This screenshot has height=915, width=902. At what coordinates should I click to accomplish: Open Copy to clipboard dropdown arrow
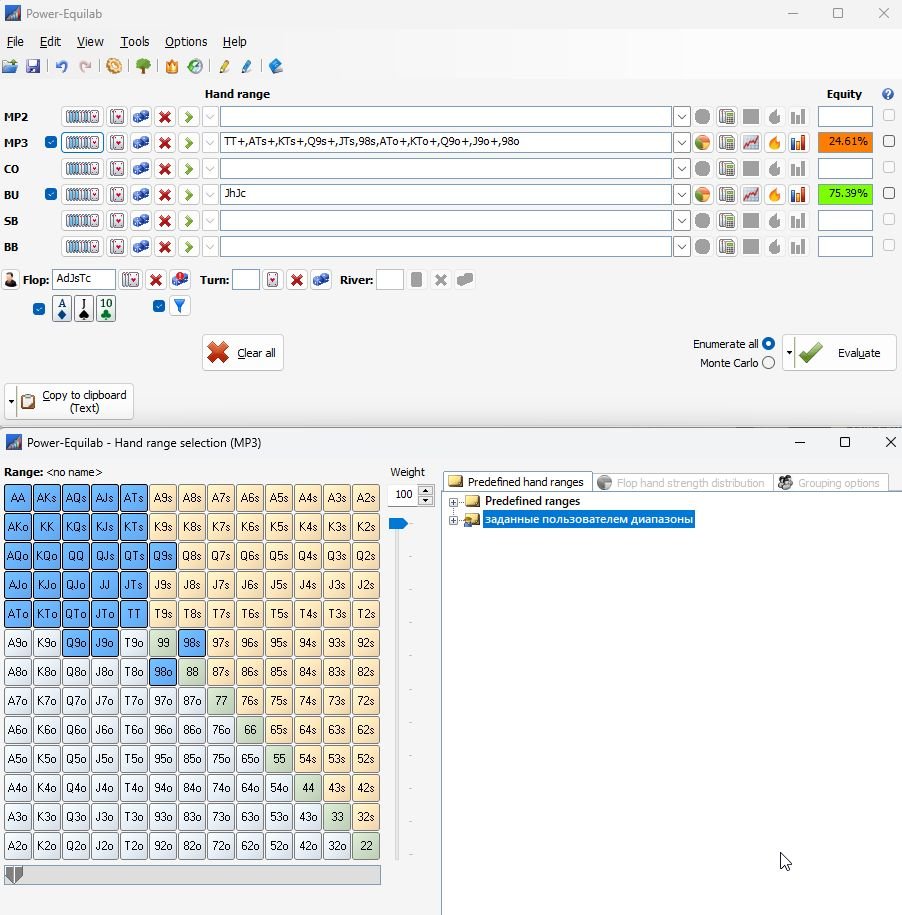click(x=11, y=401)
